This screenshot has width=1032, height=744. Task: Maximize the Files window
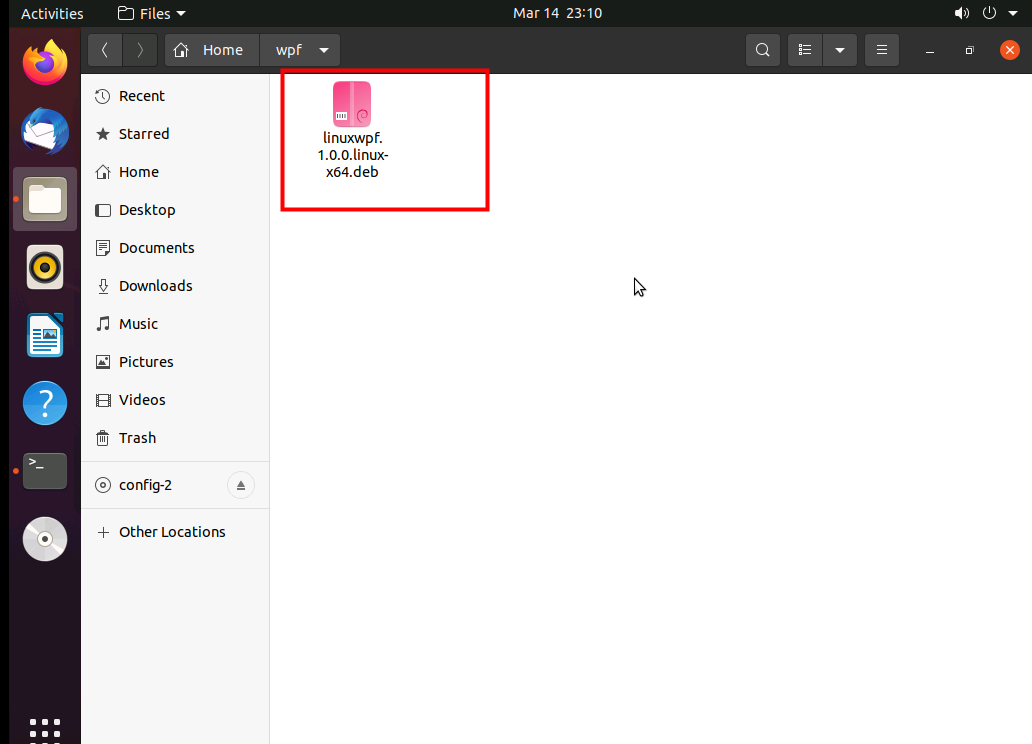coord(969,50)
